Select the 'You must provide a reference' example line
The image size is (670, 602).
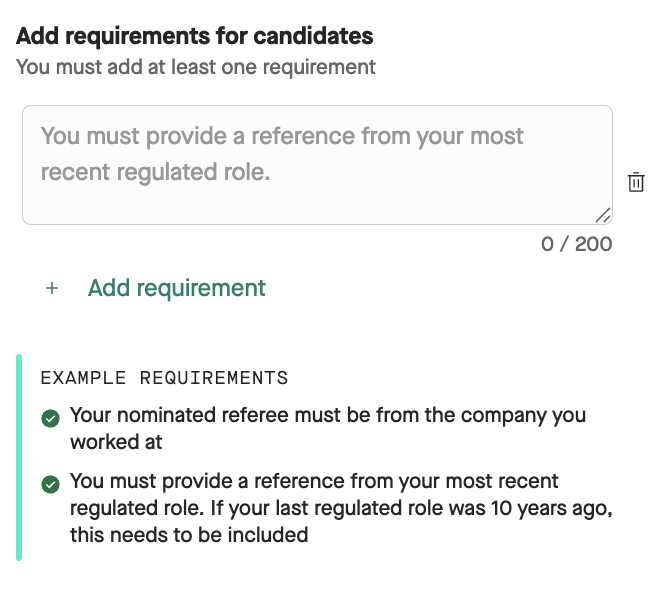click(314, 481)
